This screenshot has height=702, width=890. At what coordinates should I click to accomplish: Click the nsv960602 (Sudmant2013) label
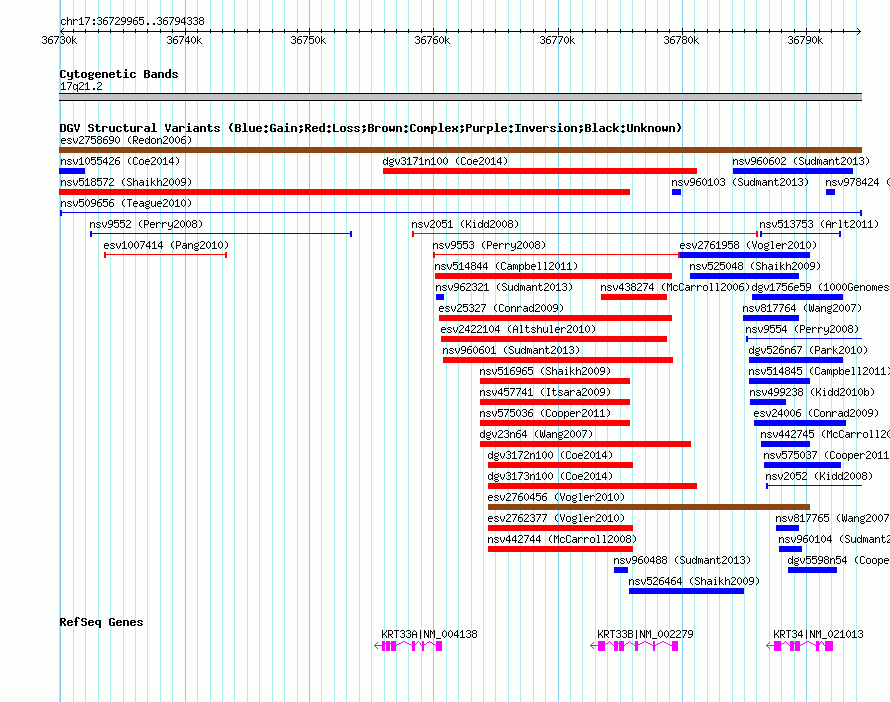coord(801,161)
